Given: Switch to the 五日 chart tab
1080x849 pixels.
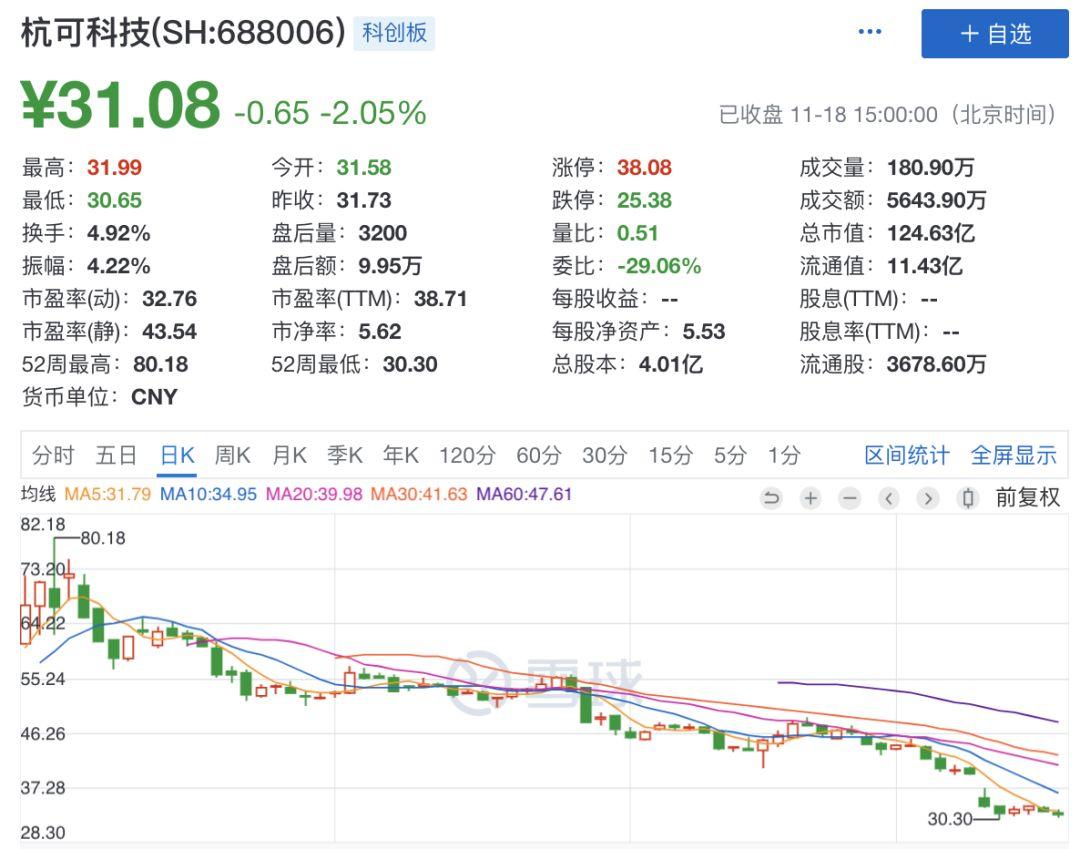Looking at the screenshot, I should click(x=116, y=455).
